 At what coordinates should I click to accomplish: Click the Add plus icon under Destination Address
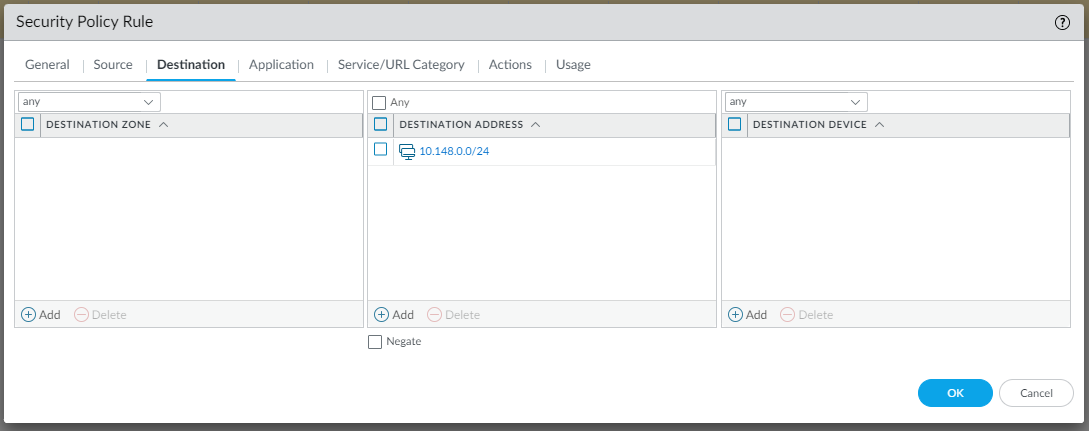click(381, 314)
